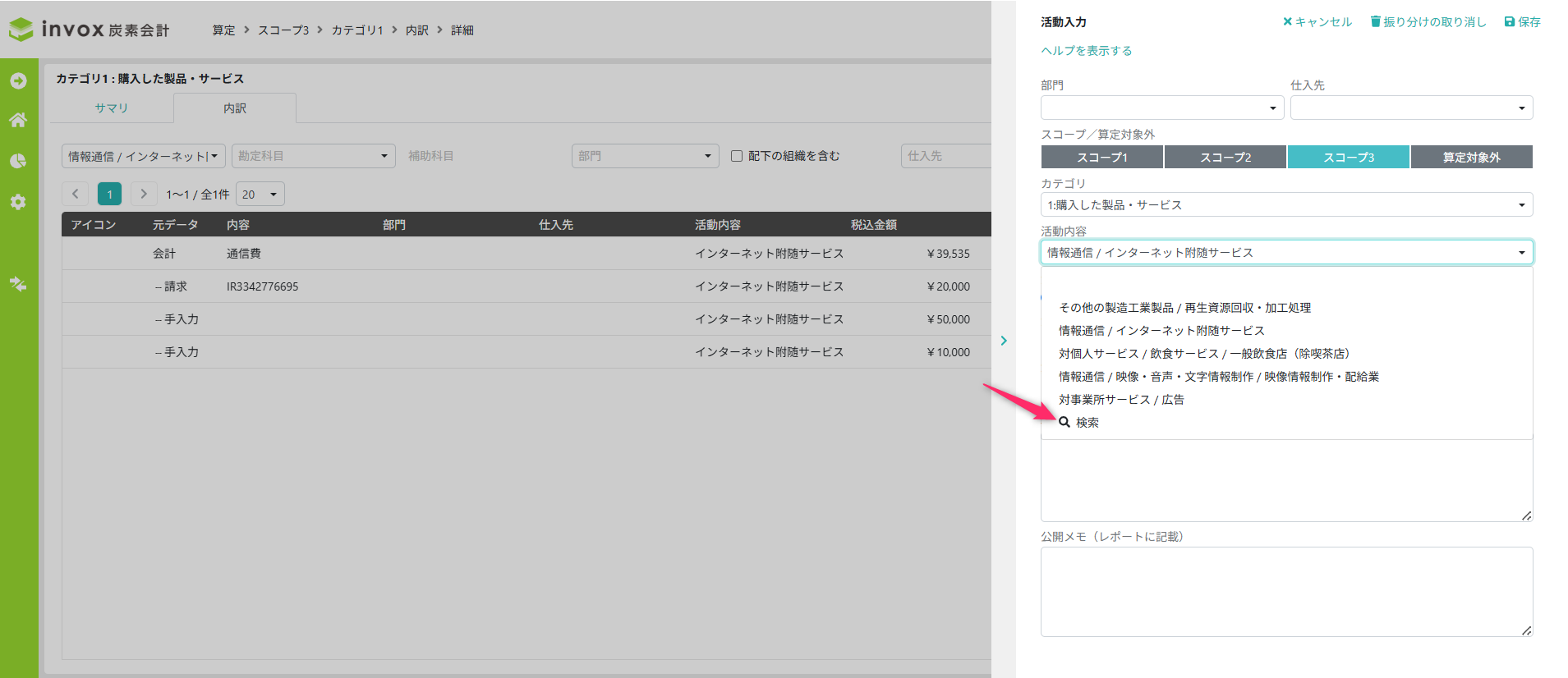Click スコープ3 breadcrumb link
The width and height of the screenshot is (1568, 678).
point(283,30)
